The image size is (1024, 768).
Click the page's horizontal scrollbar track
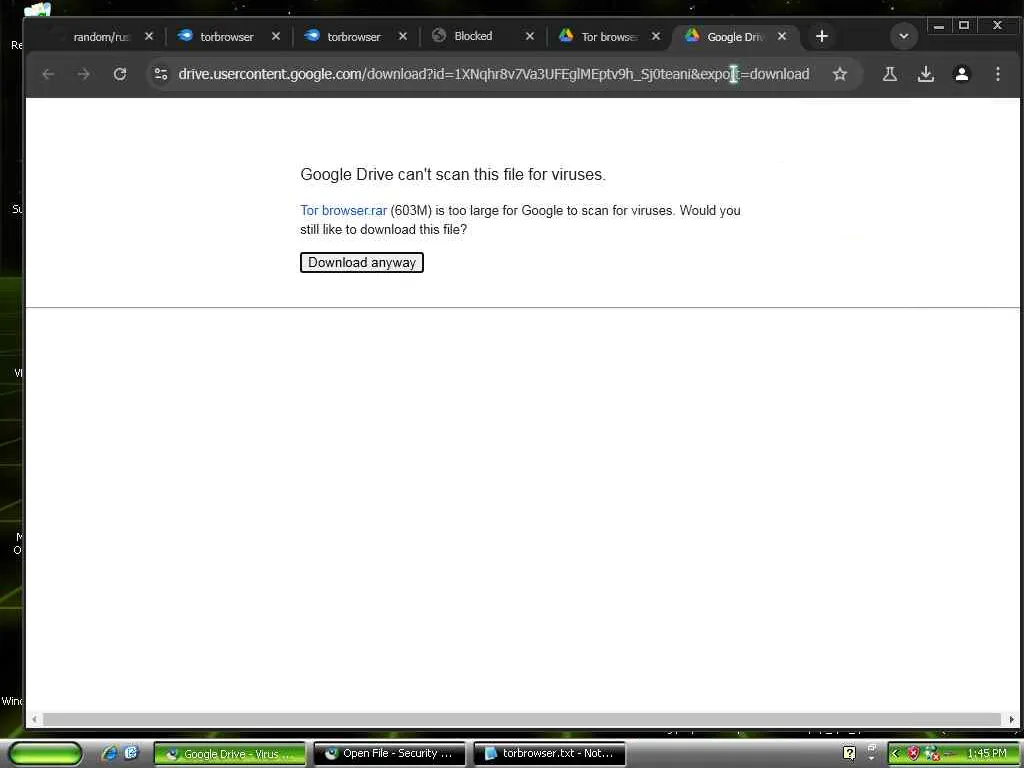coord(522,720)
